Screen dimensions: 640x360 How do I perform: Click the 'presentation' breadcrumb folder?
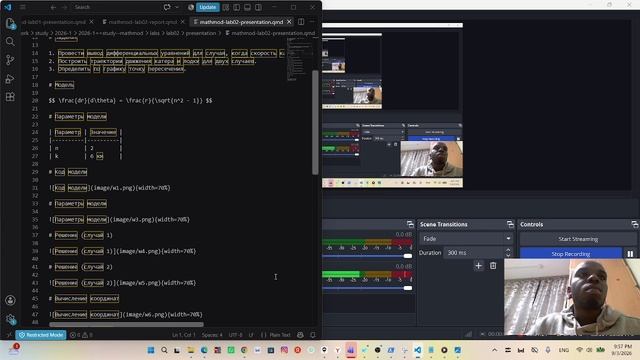200,33
